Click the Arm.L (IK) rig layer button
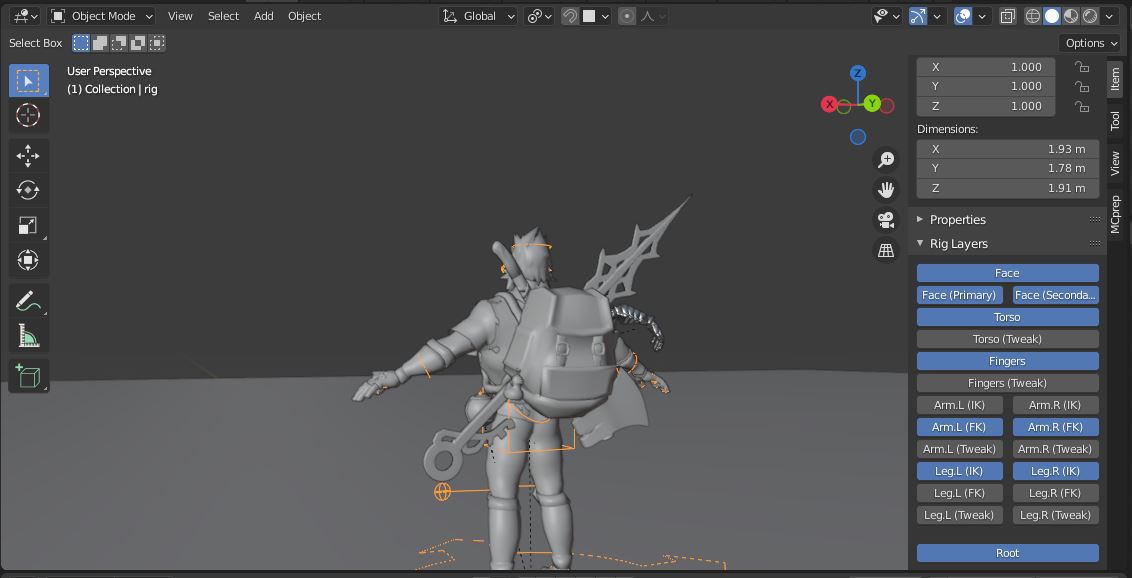Image resolution: width=1132 pixels, height=578 pixels. [959, 406]
